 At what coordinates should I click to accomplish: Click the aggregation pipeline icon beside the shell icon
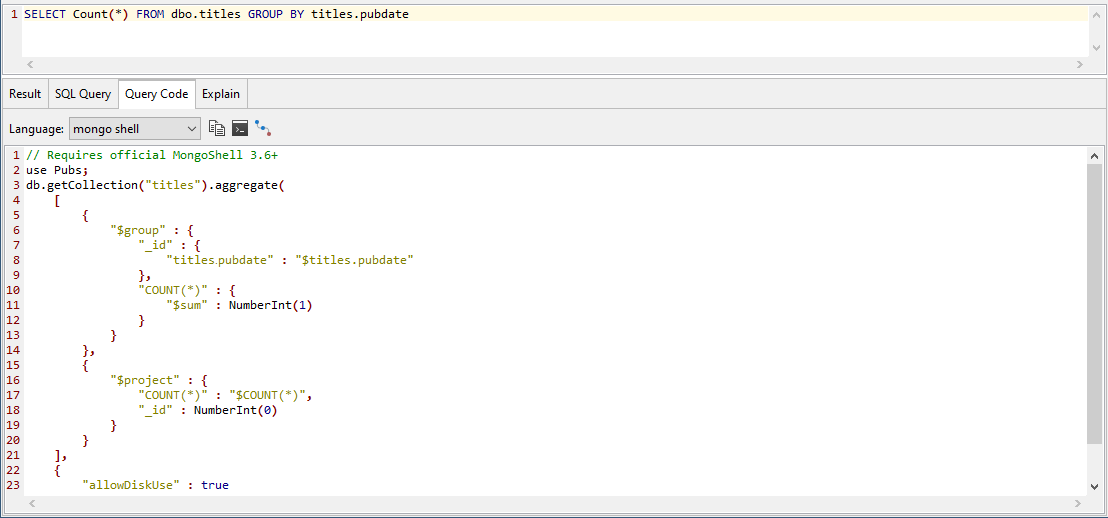coord(263,128)
